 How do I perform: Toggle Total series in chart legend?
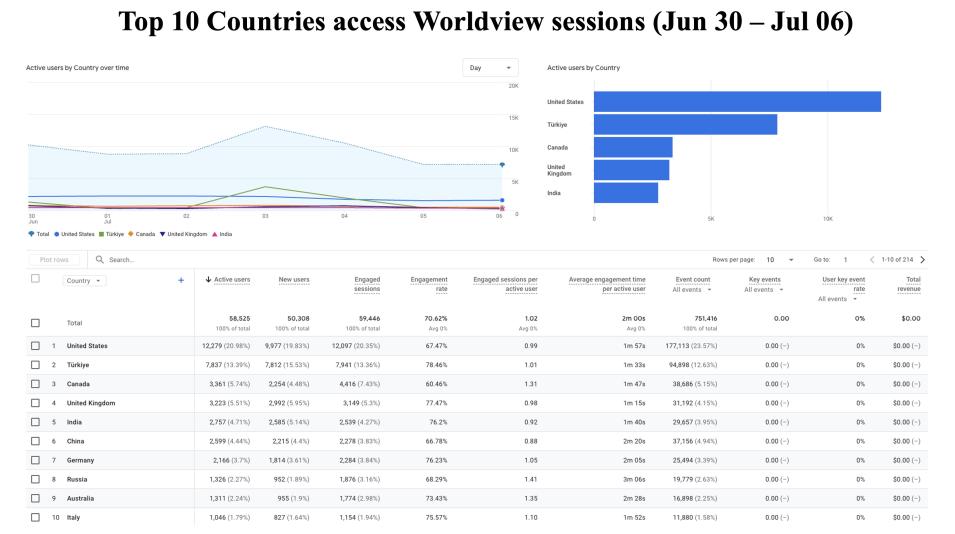pyautogui.click(x=39, y=234)
